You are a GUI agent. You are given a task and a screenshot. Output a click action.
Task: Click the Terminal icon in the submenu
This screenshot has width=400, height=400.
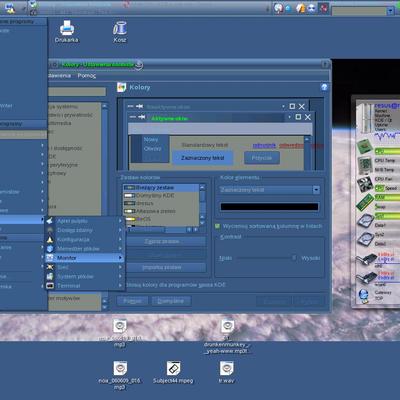coord(50,286)
